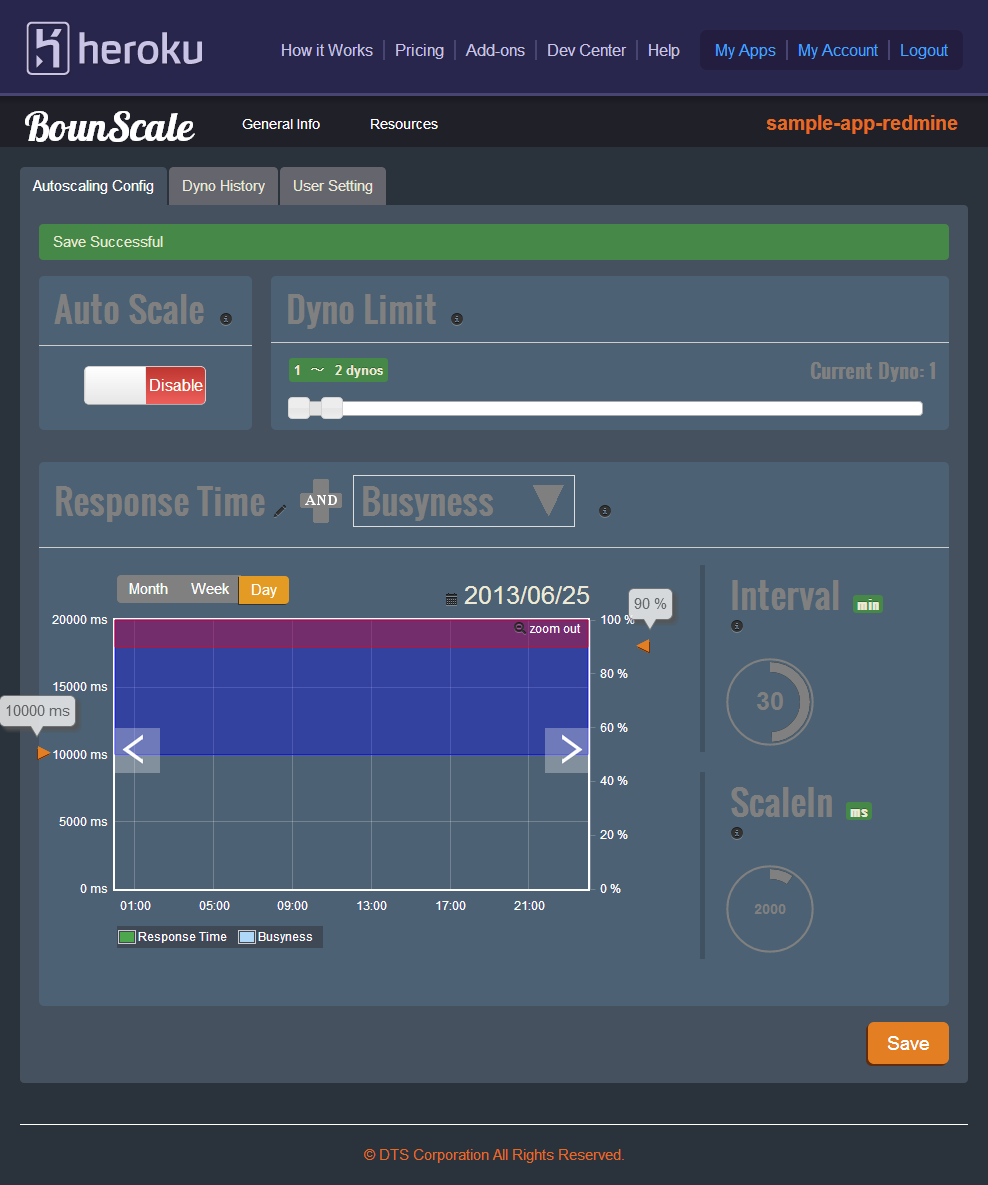Click the 90 % busyness threshold marker arrow
Image resolution: width=988 pixels, height=1185 pixels.
pos(643,645)
